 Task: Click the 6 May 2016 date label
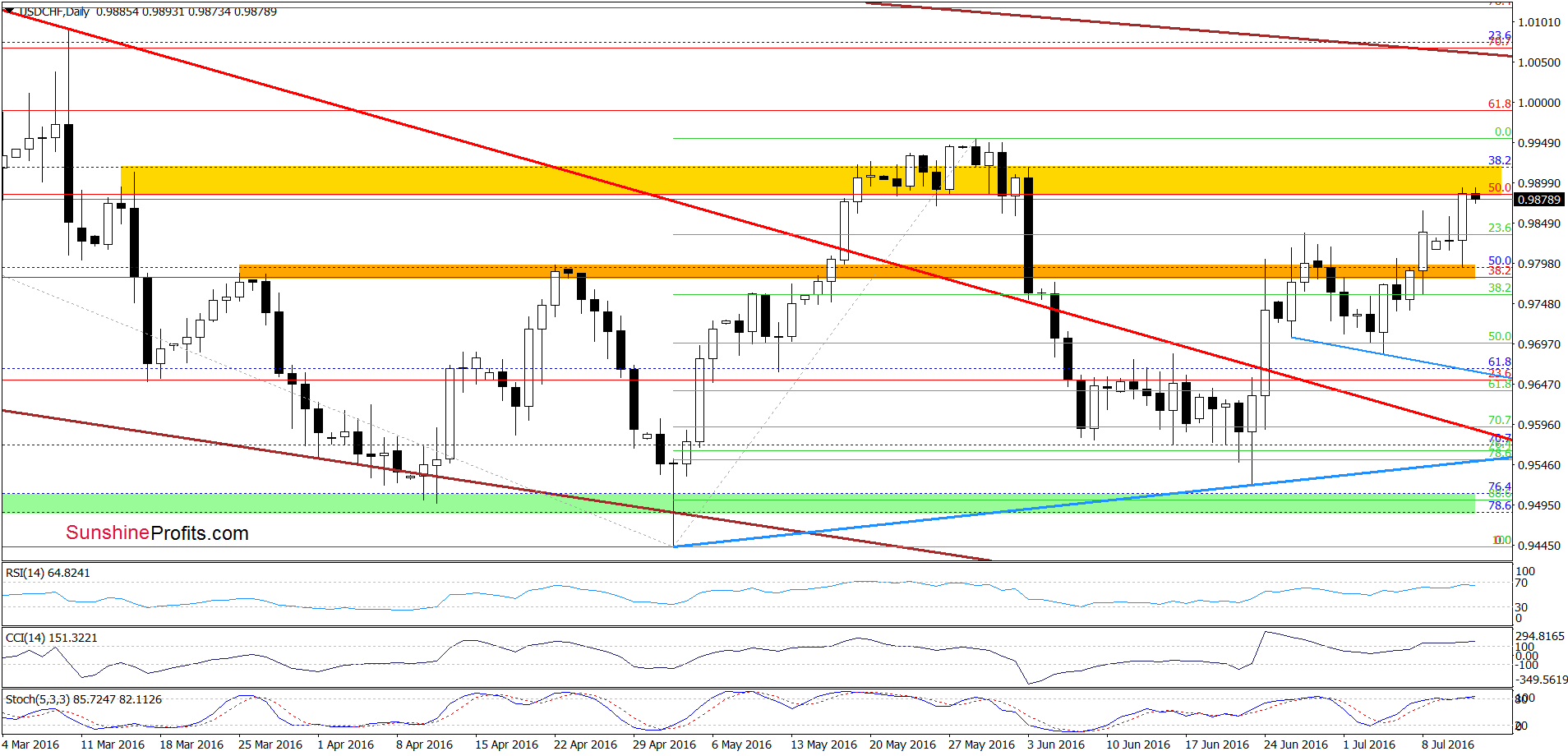point(742,744)
